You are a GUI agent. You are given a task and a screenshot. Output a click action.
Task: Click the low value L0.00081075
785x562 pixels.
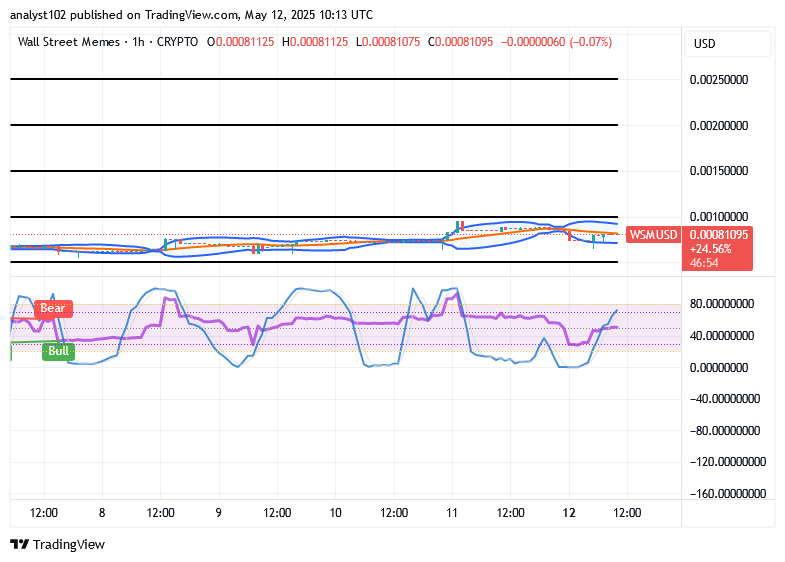[x=388, y=42]
